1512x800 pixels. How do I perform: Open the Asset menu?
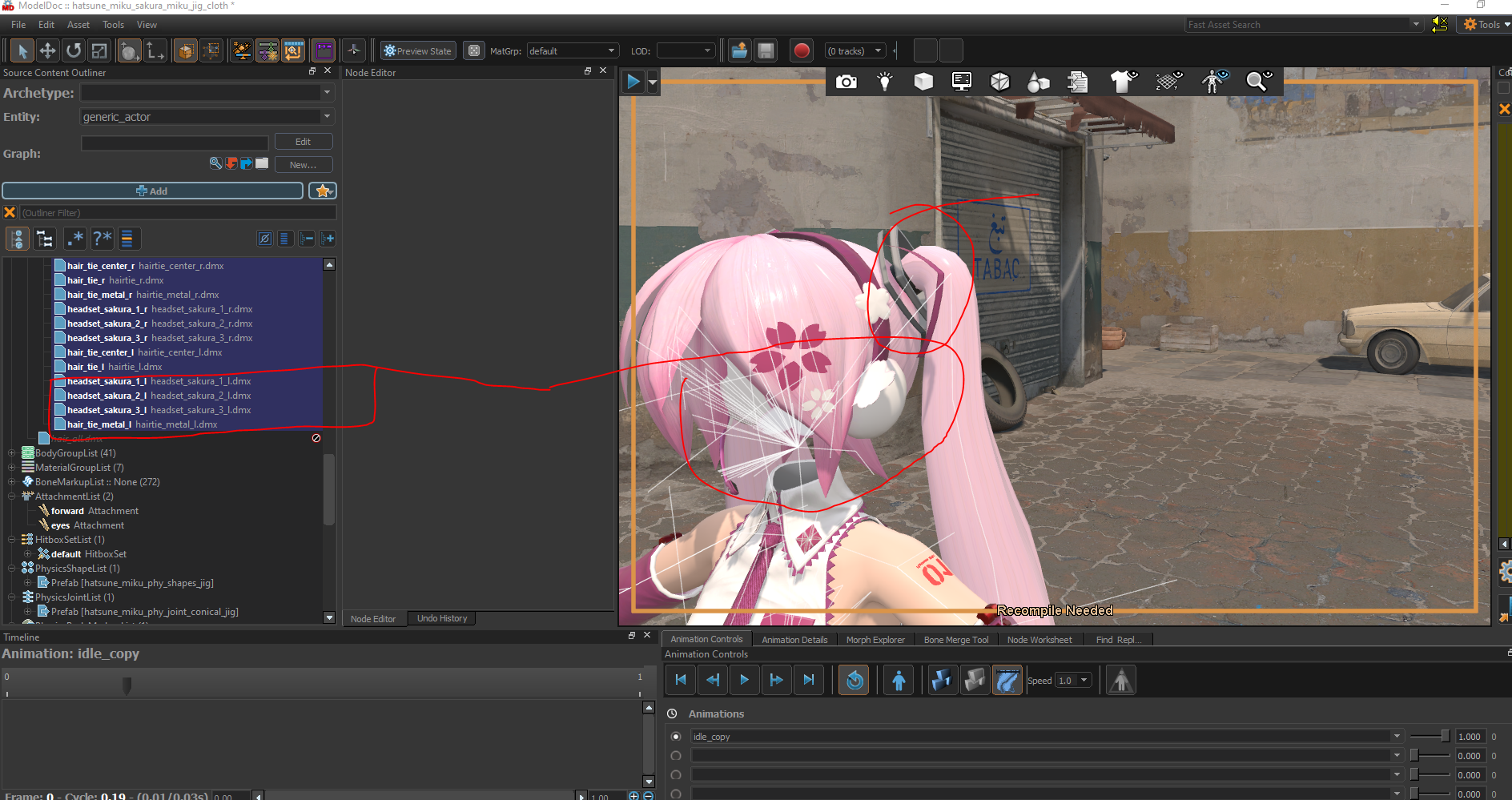pyautogui.click(x=78, y=25)
